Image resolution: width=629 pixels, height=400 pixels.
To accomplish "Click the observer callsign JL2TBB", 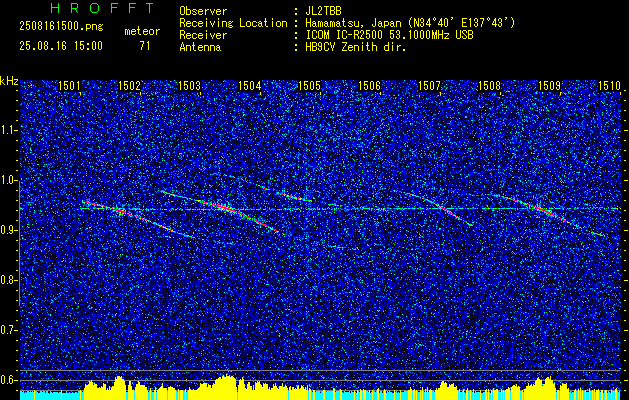I will tap(324, 11).
